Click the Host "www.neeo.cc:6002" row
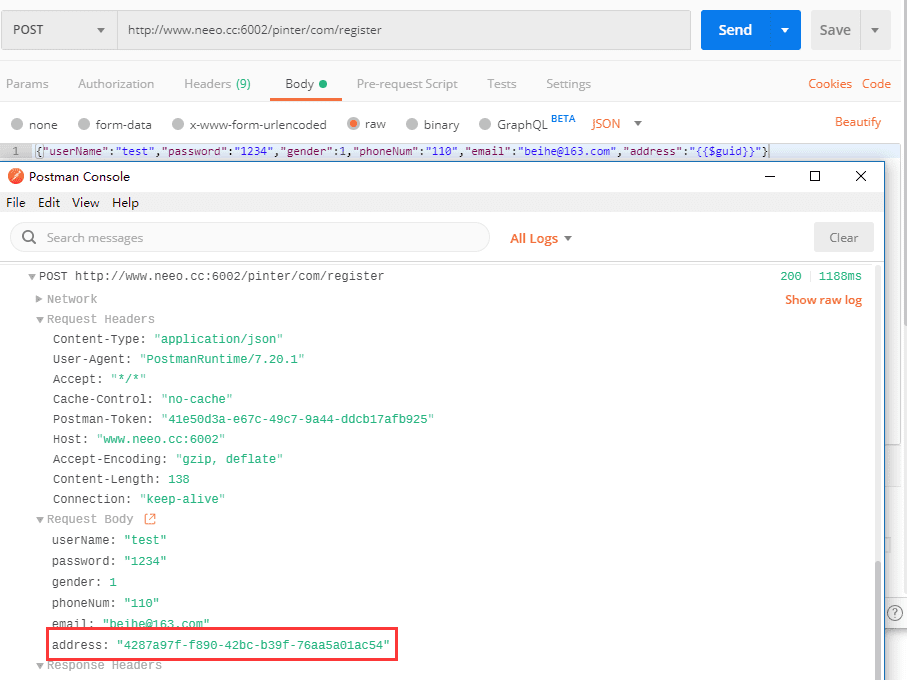The height and width of the screenshot is (680, 907). (139, 439)
